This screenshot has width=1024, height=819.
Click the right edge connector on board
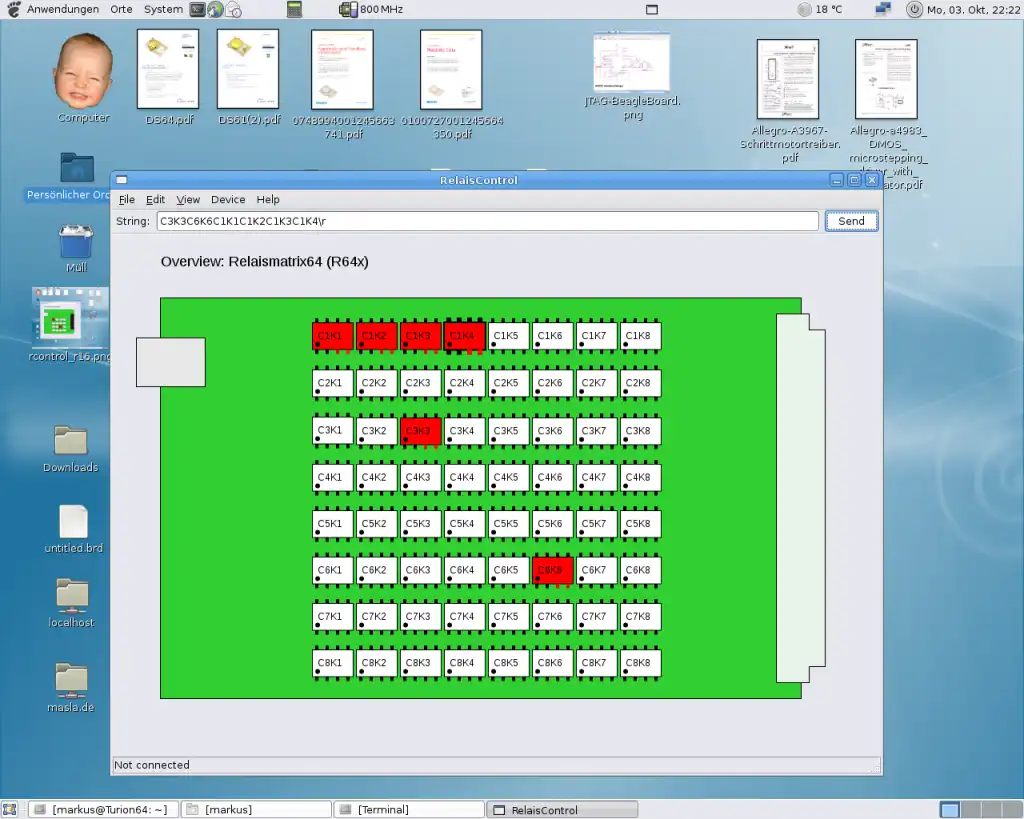pyautogui.click(x=801, y=498)
